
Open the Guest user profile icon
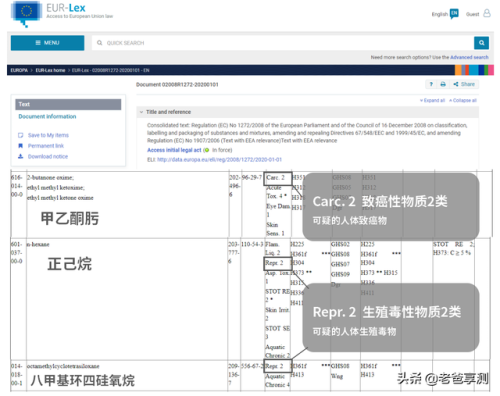(x=487, y=13)
